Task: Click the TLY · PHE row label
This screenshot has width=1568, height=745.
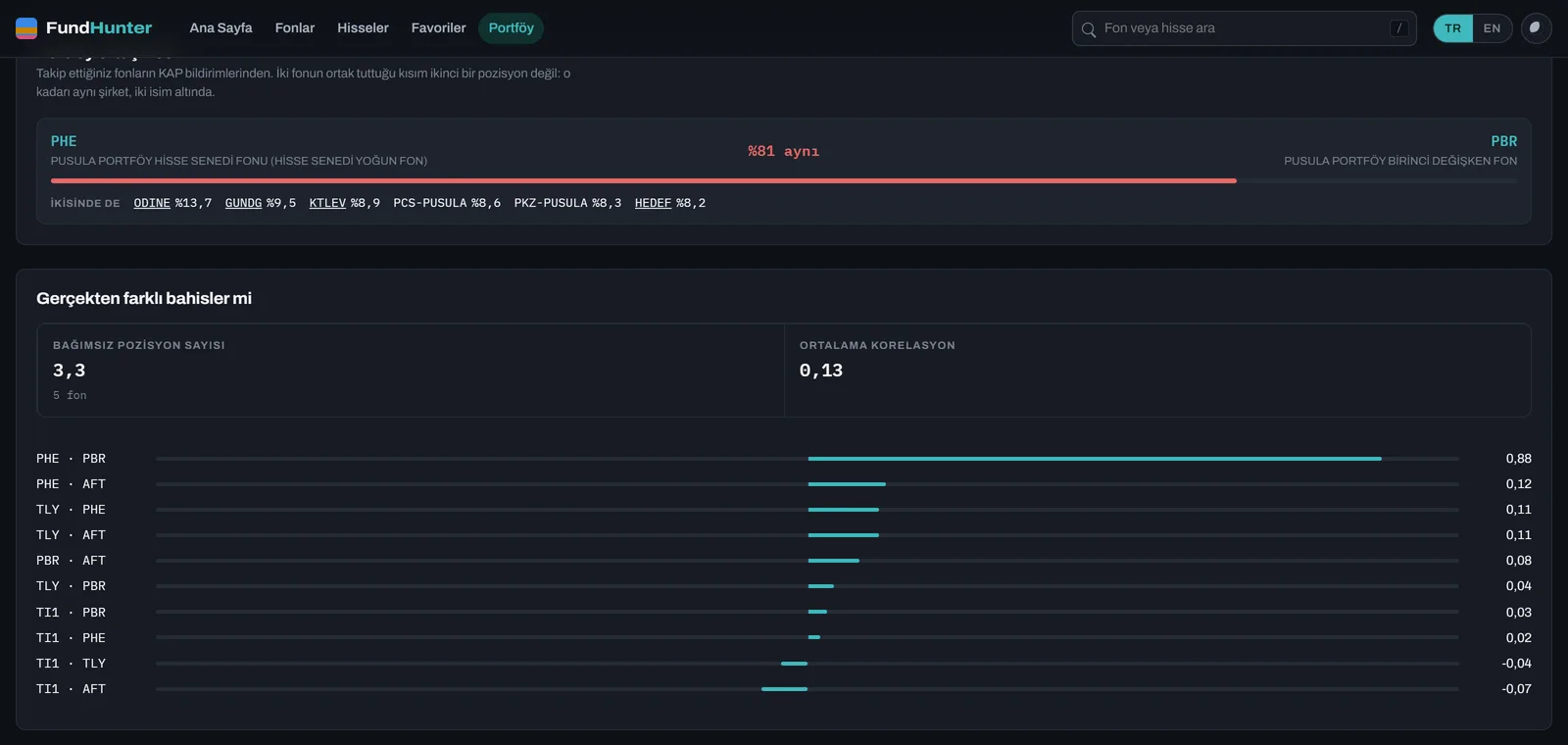Action: point(71,510)
